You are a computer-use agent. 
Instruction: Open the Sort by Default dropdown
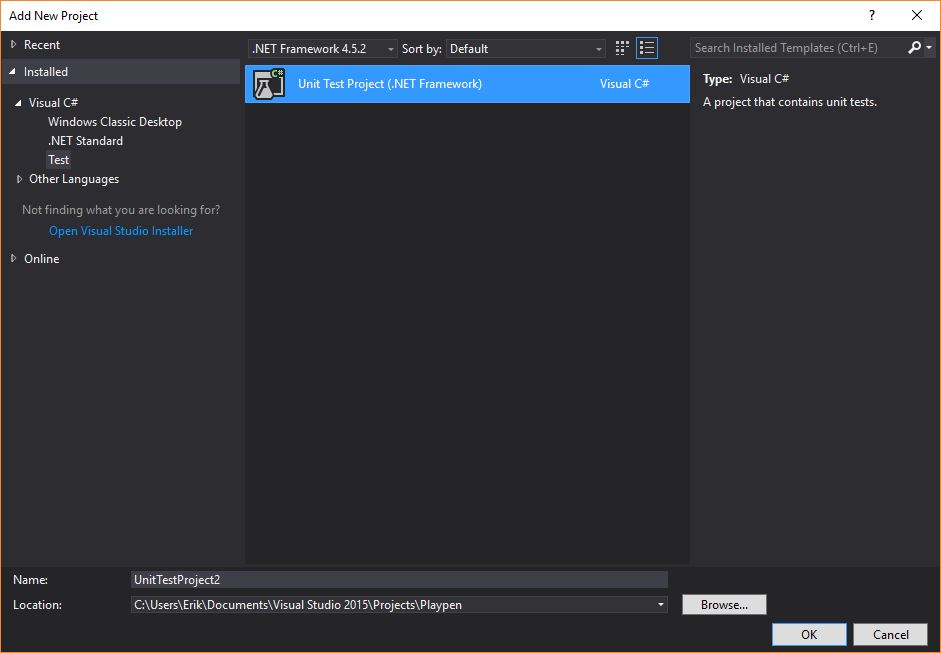click(526, 49)
